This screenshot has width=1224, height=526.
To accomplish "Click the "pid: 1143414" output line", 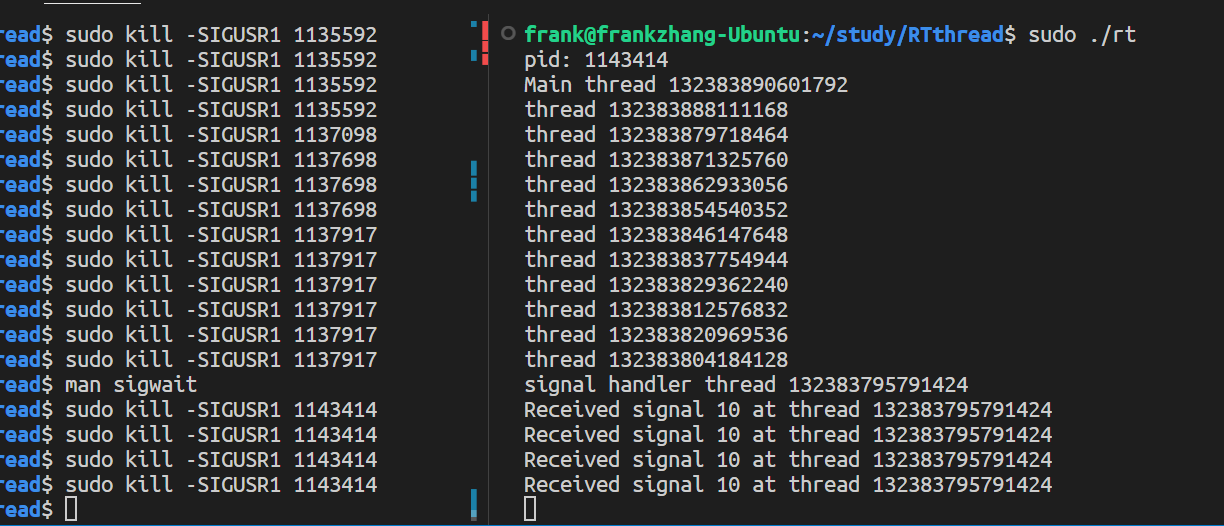I will pyautogui.click(x=596, y=60).
